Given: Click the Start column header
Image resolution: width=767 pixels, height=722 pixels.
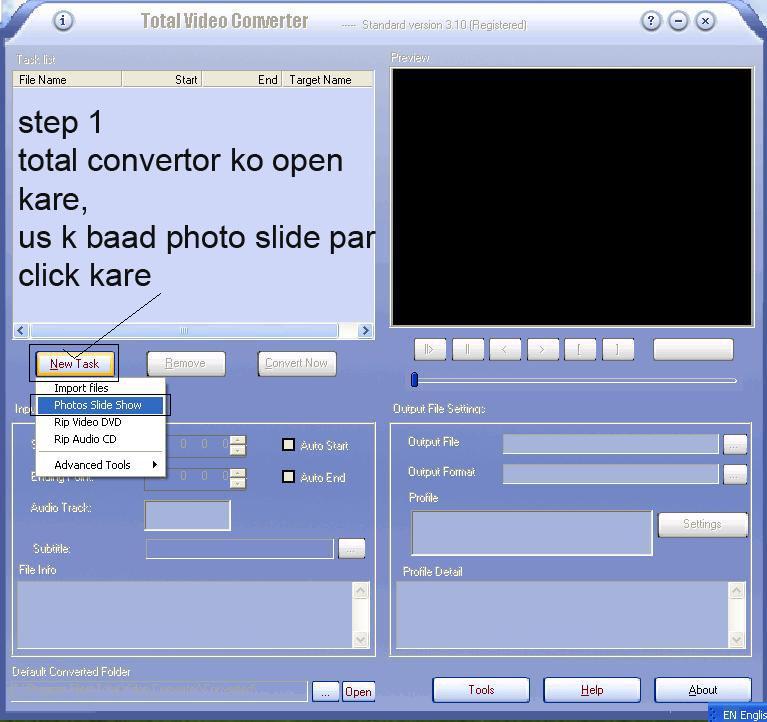Looking at the screenshot, I should pos(162,79).
